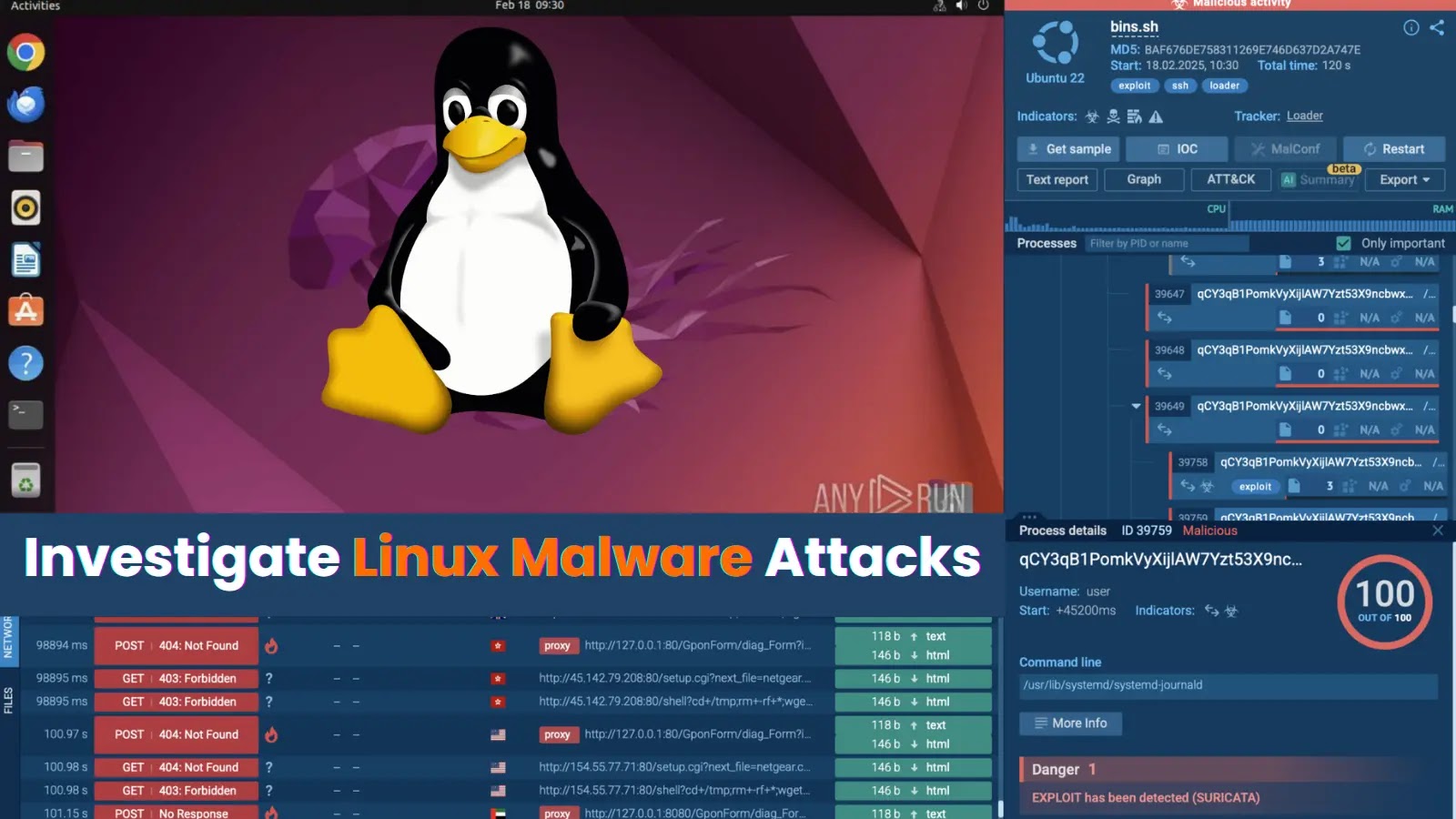This screenshot has width=1456, height=819.
Task: Launch Chrome from the Ubuntu dock
Action: click(x=25, y=52)
